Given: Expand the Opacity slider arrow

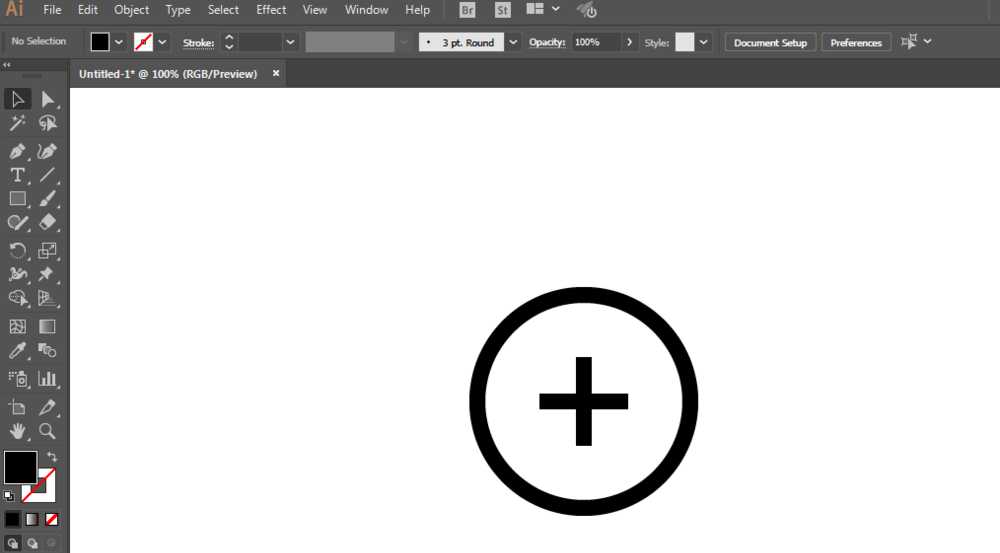Looking at the screenshot, I should coord(629,42).
